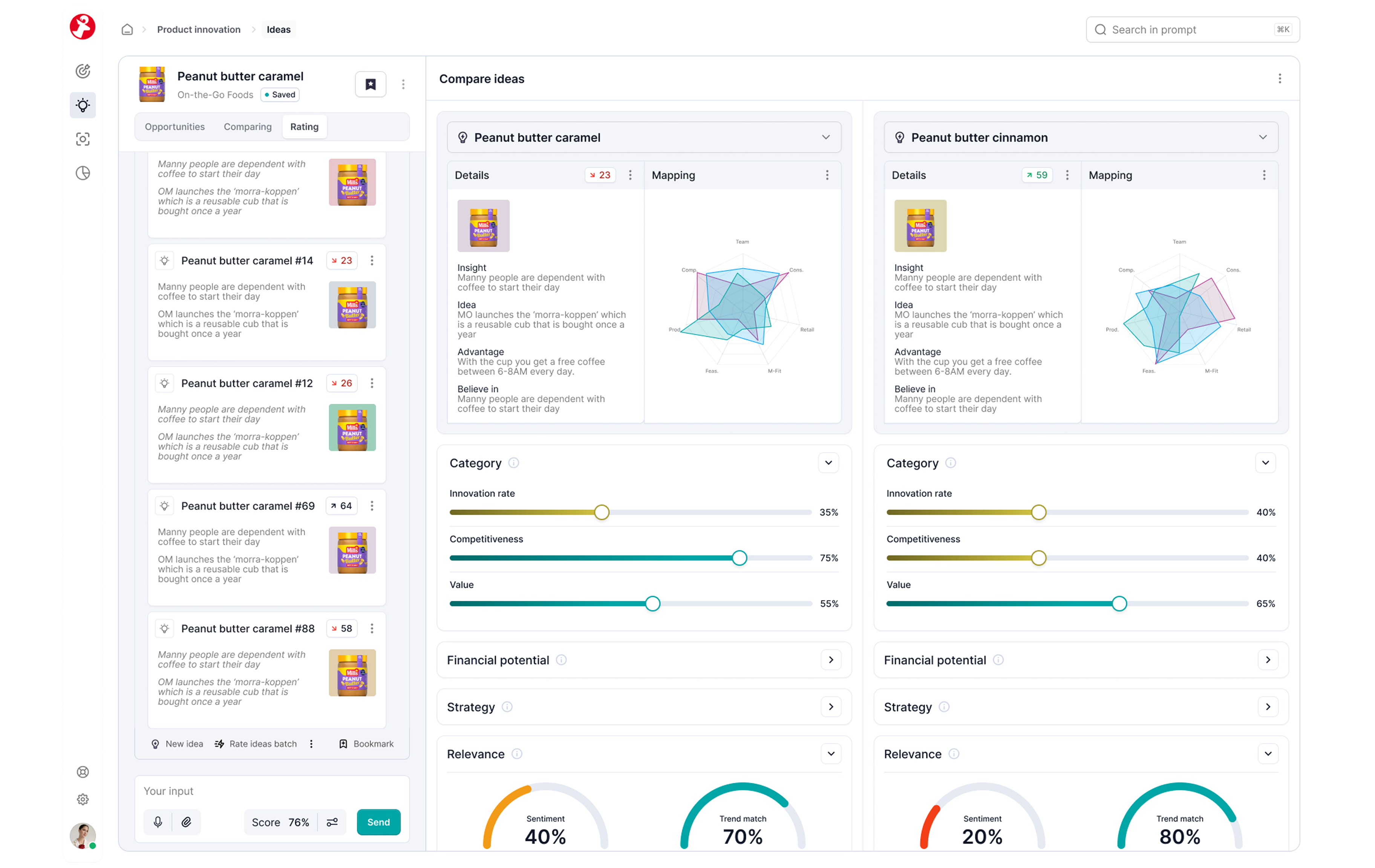Image resolution: width=1375 pixels, height=868 pixels.
Task: Open the pie chart analytics sidebar icon
Action: click(83, 173)
